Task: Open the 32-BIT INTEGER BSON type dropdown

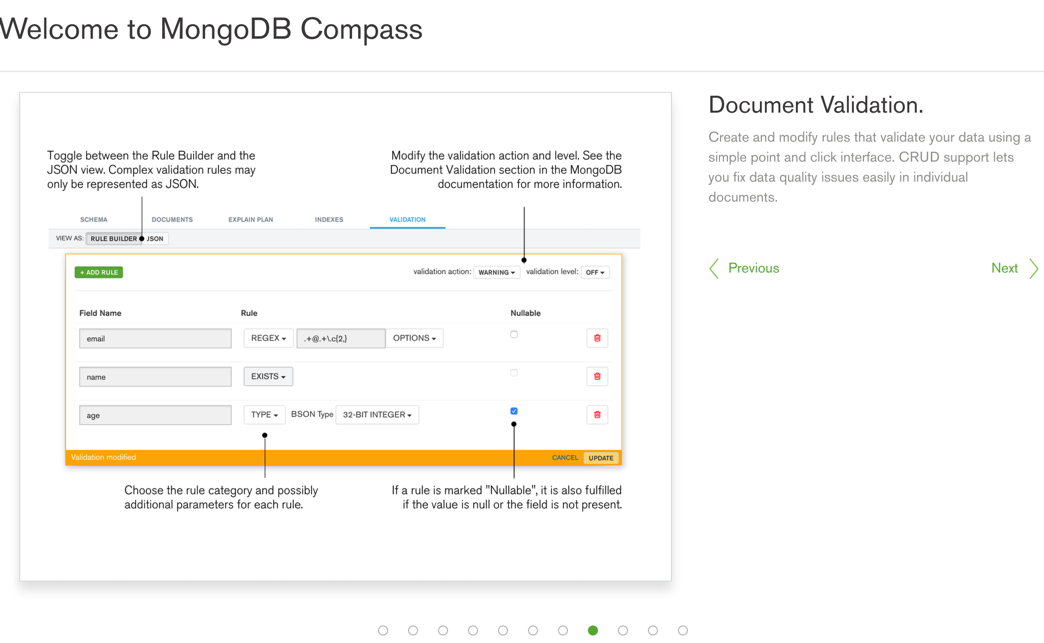Action: [x=377, y=414]
